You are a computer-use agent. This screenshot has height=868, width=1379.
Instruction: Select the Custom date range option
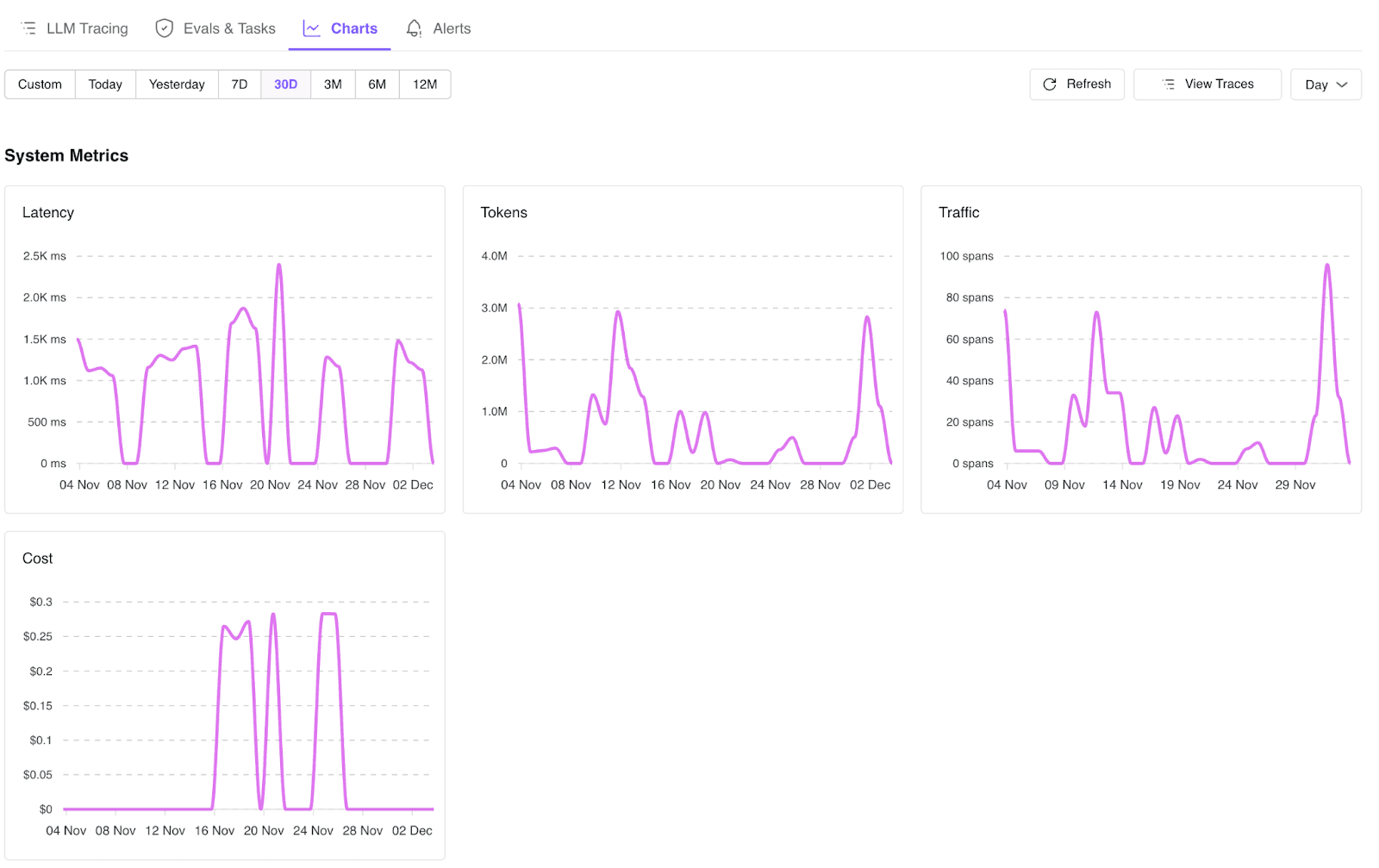pos(39,84)
